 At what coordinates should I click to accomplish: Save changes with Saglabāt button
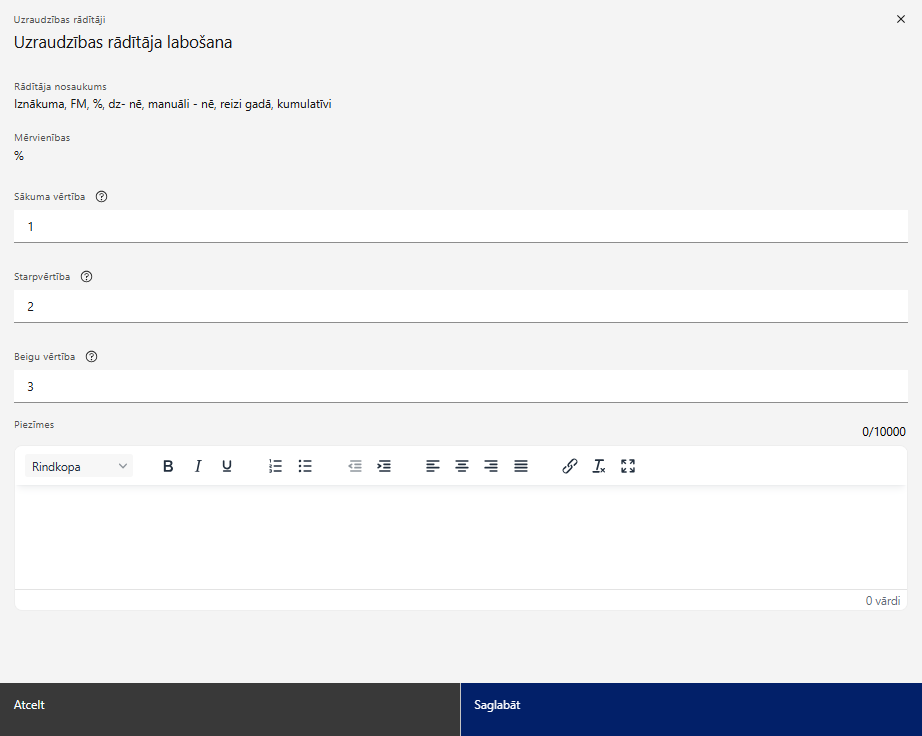click(692, 710)
